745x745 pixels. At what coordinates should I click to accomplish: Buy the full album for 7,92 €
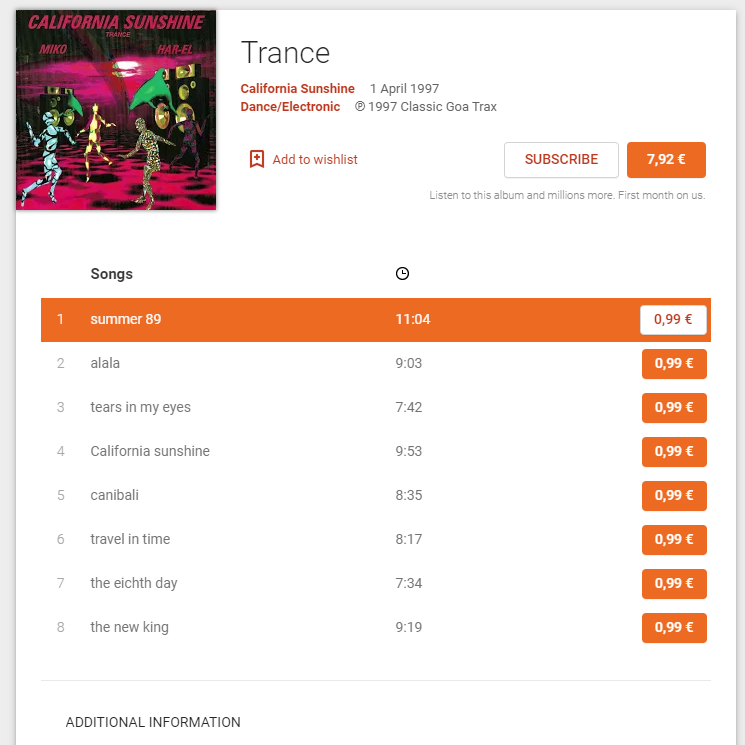coord(666,160)
